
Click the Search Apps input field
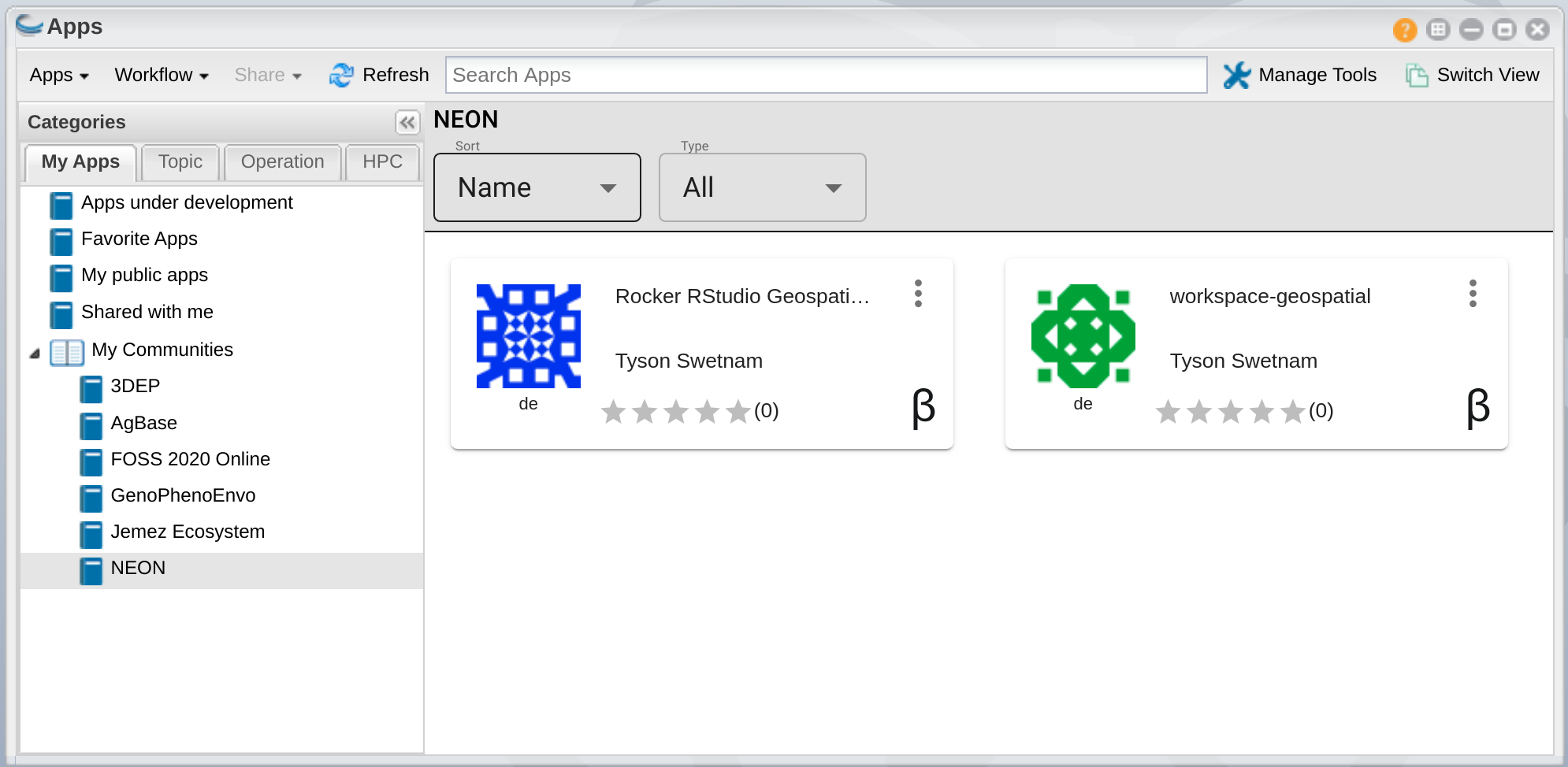point(825,75)
